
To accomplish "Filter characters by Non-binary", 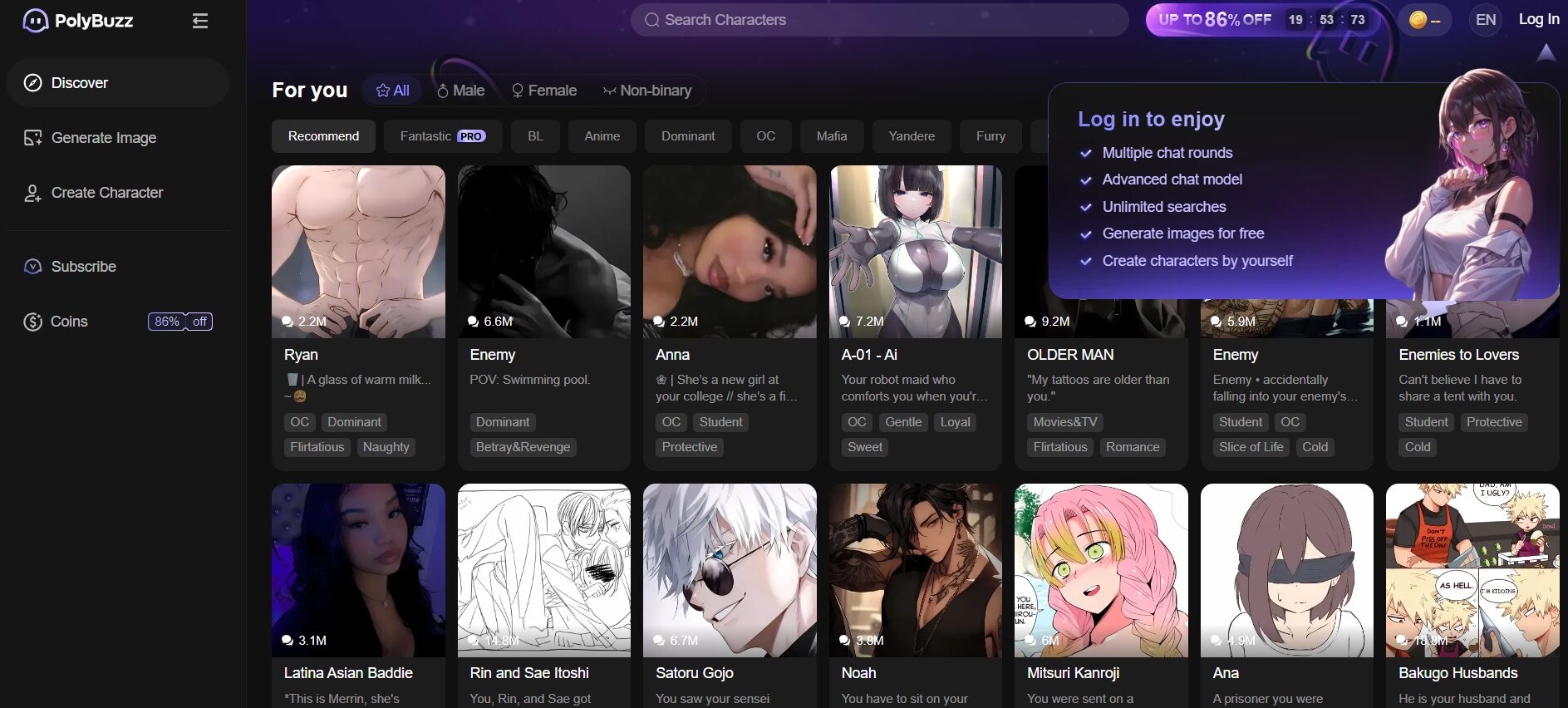I will tap(647, 91).
